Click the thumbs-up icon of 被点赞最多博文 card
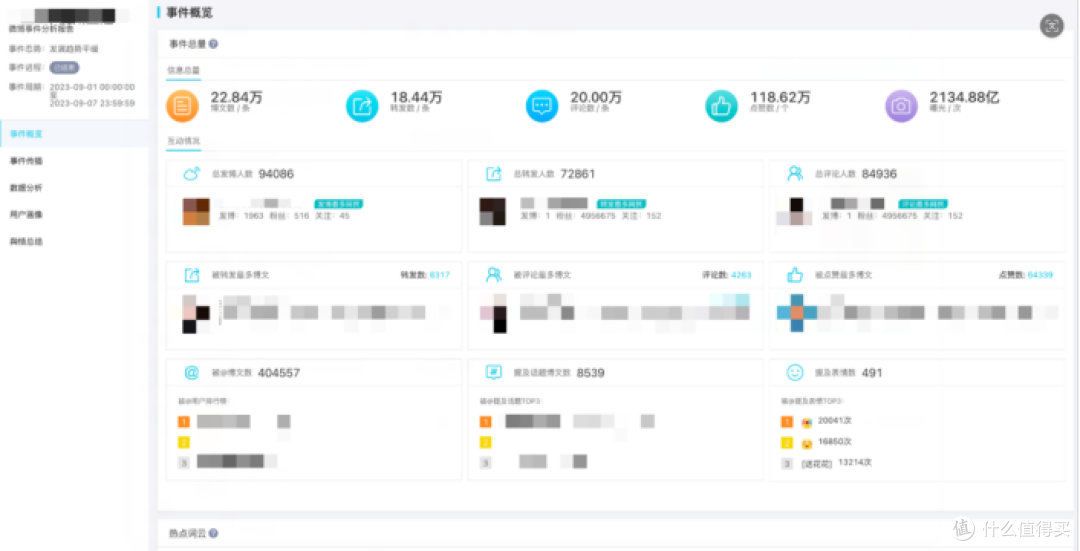Screen dimensions: 1080x551 [x=795, y=275]
